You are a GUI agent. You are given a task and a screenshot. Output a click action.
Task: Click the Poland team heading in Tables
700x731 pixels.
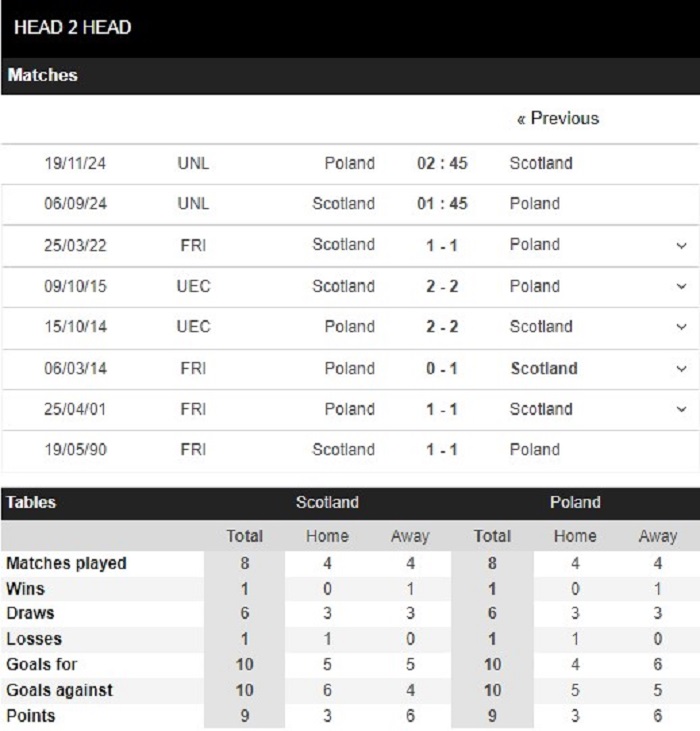pyautogui.click(x=575, y=503)
